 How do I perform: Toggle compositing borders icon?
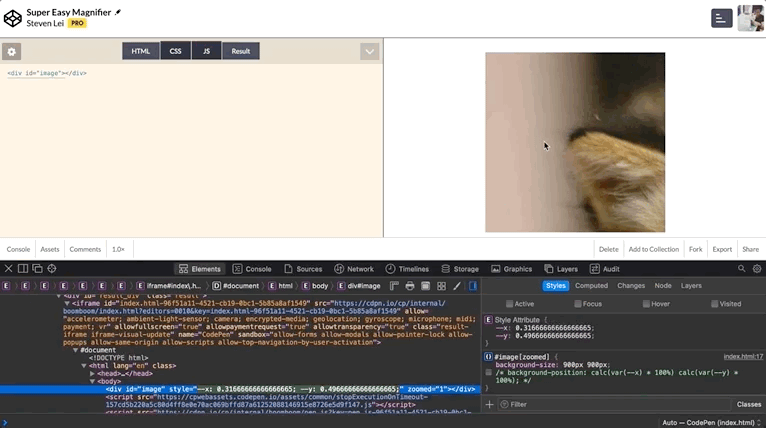tap(426, 286)
